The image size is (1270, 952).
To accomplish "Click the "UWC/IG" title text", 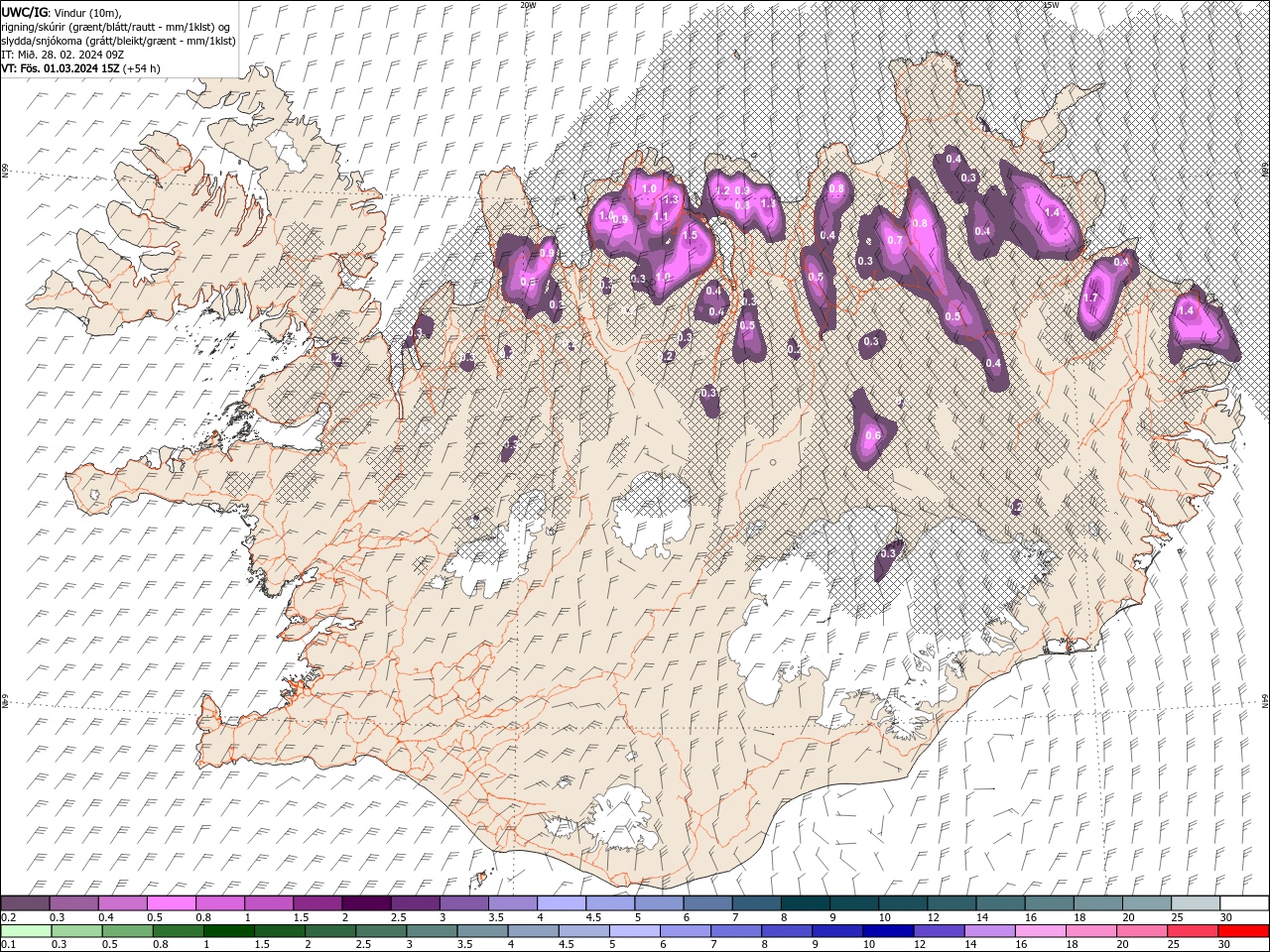I will click(x=23, y=11).
